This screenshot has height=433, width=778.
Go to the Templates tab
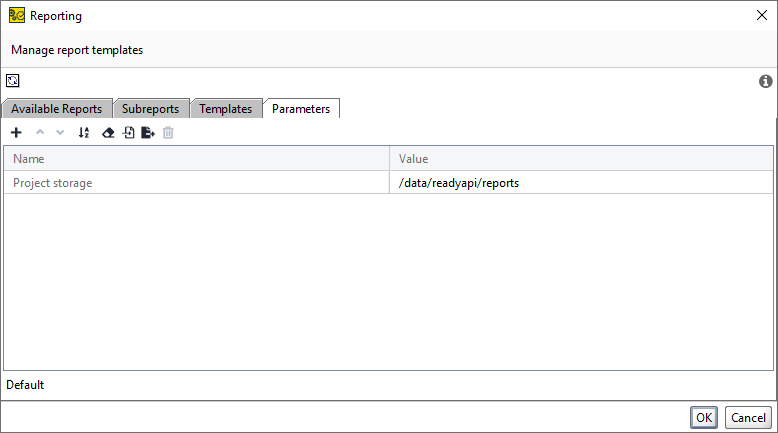(226, 109)
